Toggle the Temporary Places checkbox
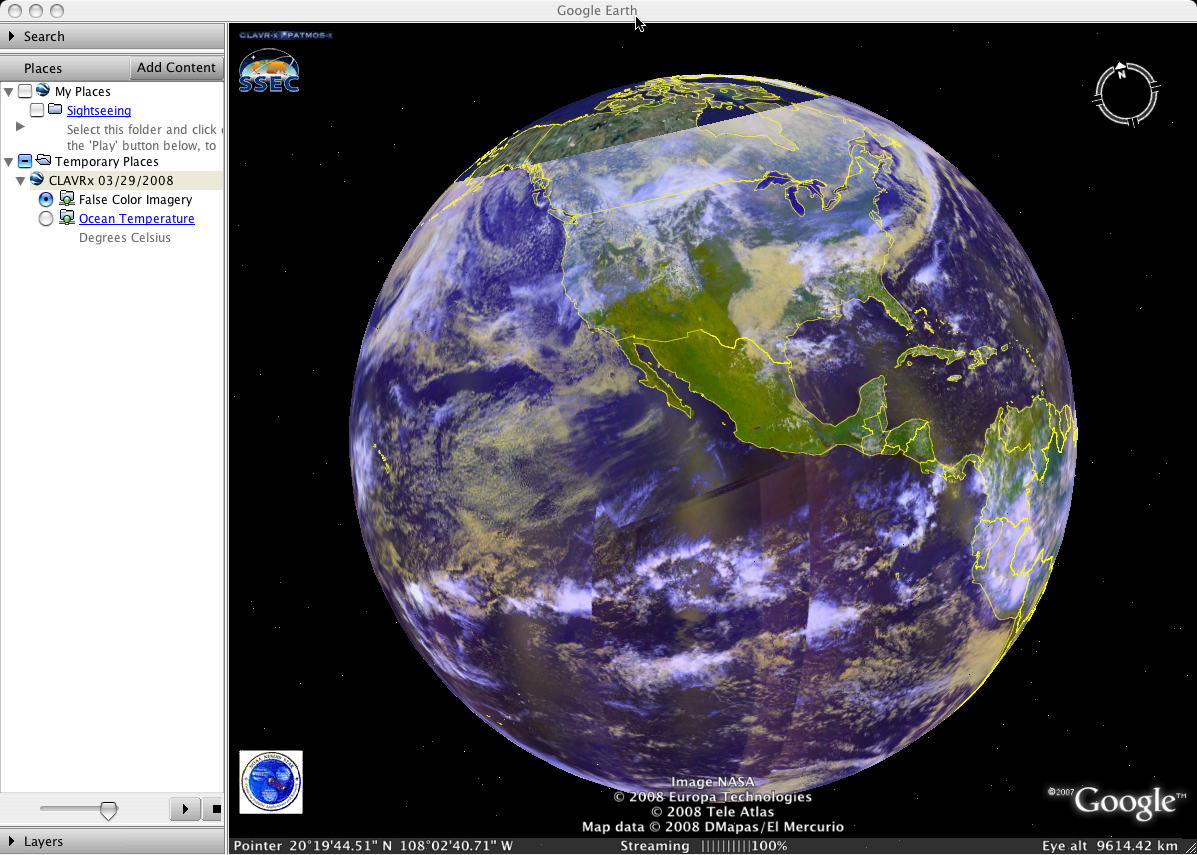1197x855 pixels. [25, 161]
